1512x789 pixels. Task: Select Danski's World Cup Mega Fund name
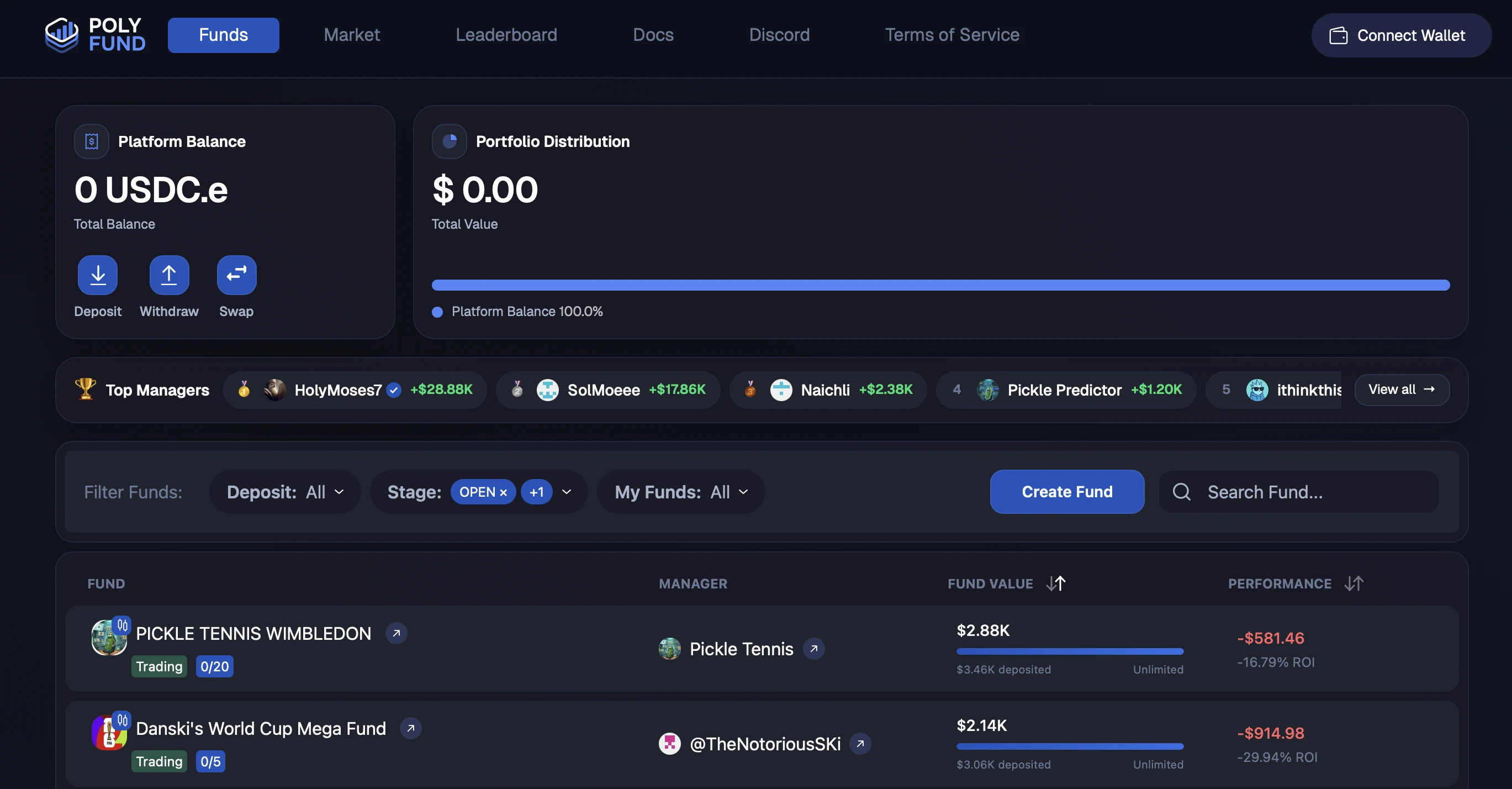[261, 729]
